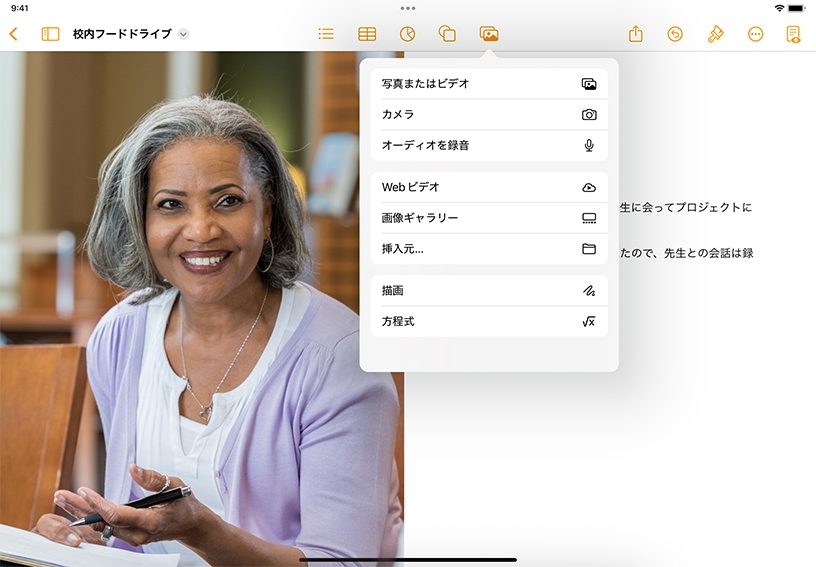816x567 pixels.
Task: Insert a table using the table icon
Action: tap(367, 34)
